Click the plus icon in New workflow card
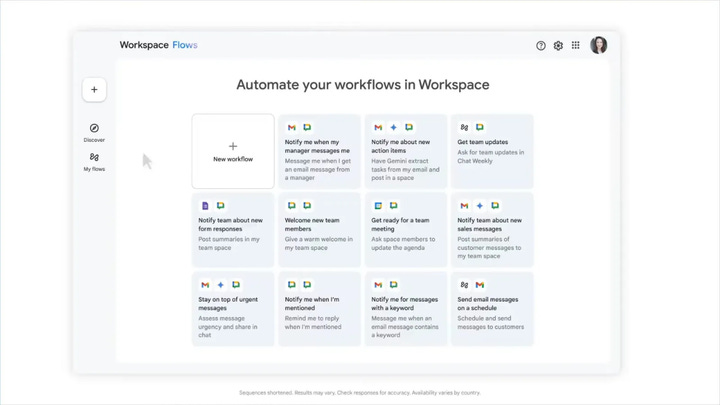Screen dimensions: 720x405 coord(233,146)
